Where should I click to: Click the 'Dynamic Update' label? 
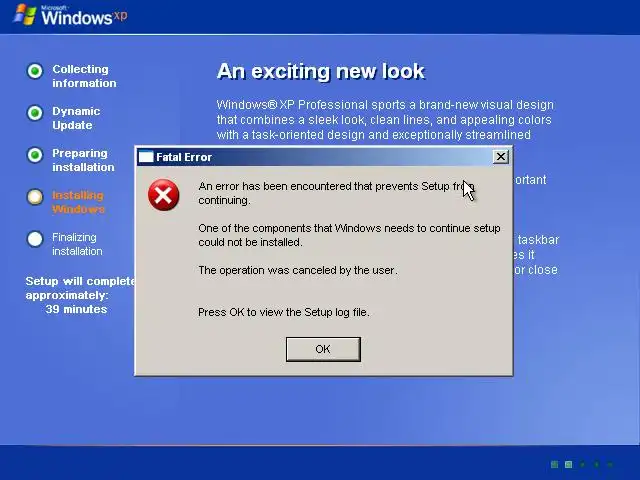click(x=76, y=118)
